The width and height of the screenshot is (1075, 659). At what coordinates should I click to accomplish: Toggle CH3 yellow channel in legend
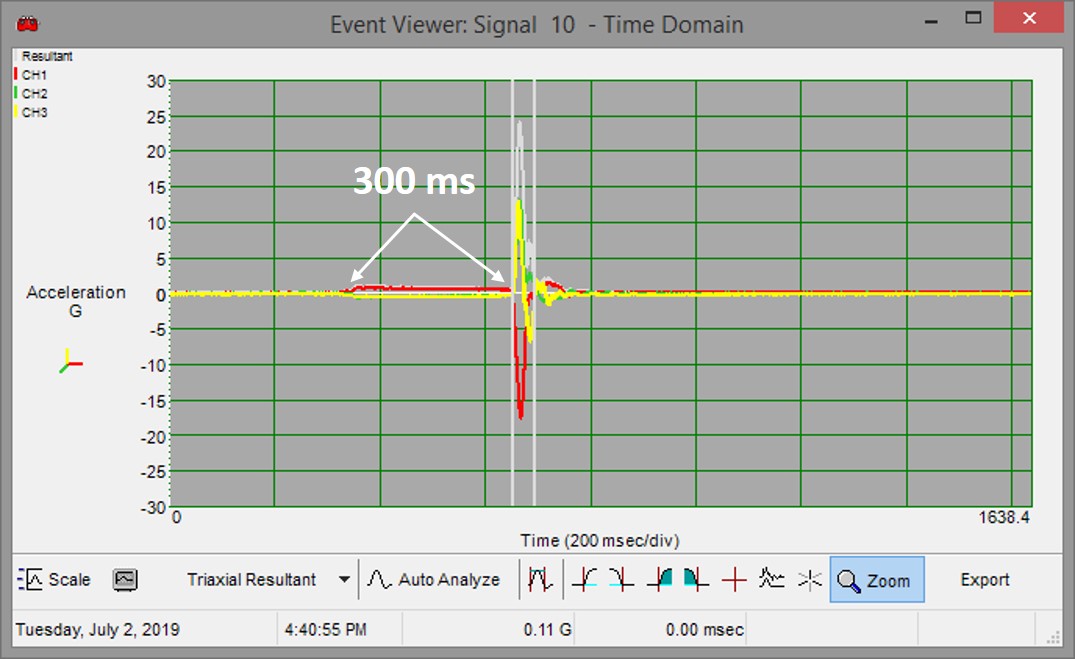pos(30,112)
